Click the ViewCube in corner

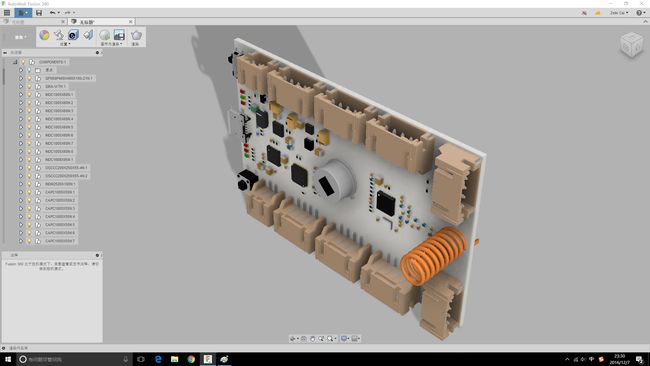click(x=632, y=44)
